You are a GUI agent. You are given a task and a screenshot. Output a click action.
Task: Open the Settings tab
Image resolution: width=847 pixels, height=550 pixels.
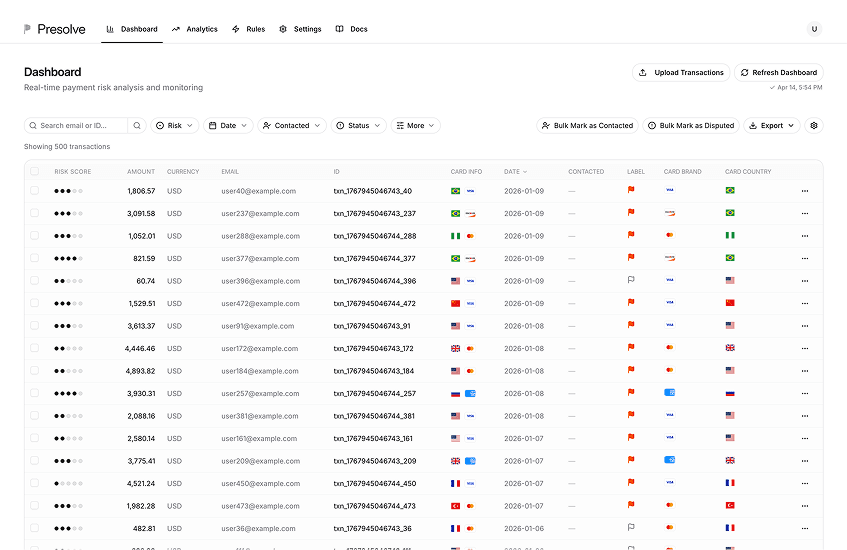pos(300,29)
